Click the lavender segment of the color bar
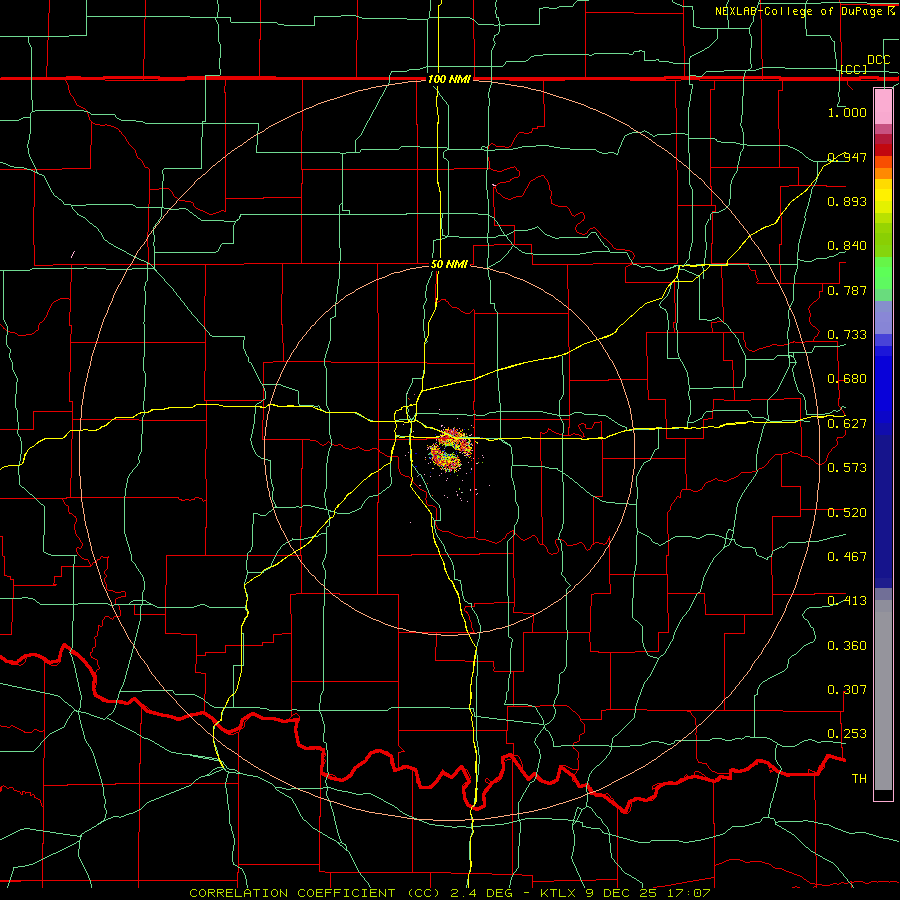The image size is (900, 900). (883, 317)
